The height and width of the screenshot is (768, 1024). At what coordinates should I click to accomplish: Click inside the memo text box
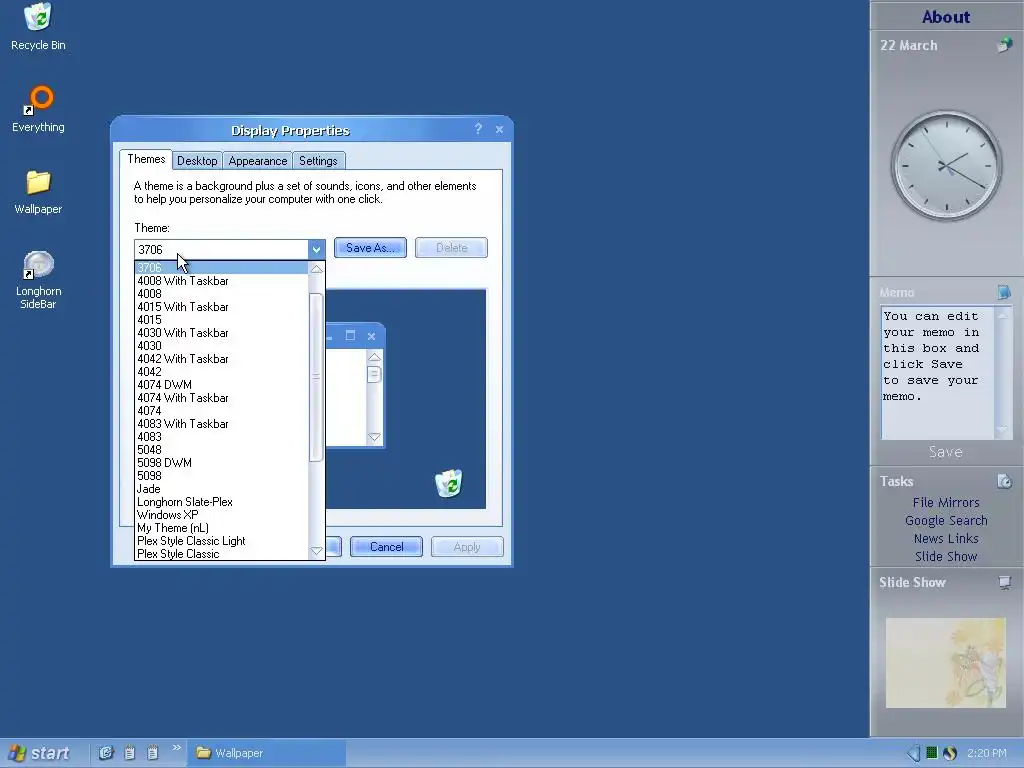(x=937, y=372)
